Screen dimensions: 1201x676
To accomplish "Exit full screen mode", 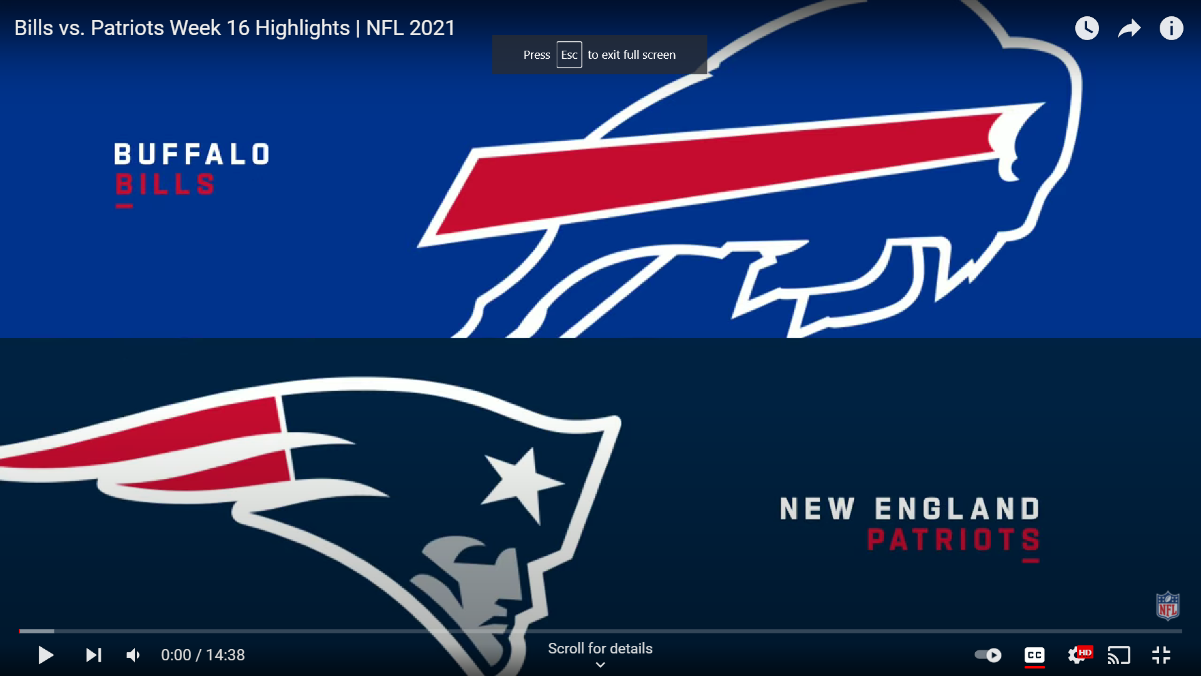I will 1161,655.
